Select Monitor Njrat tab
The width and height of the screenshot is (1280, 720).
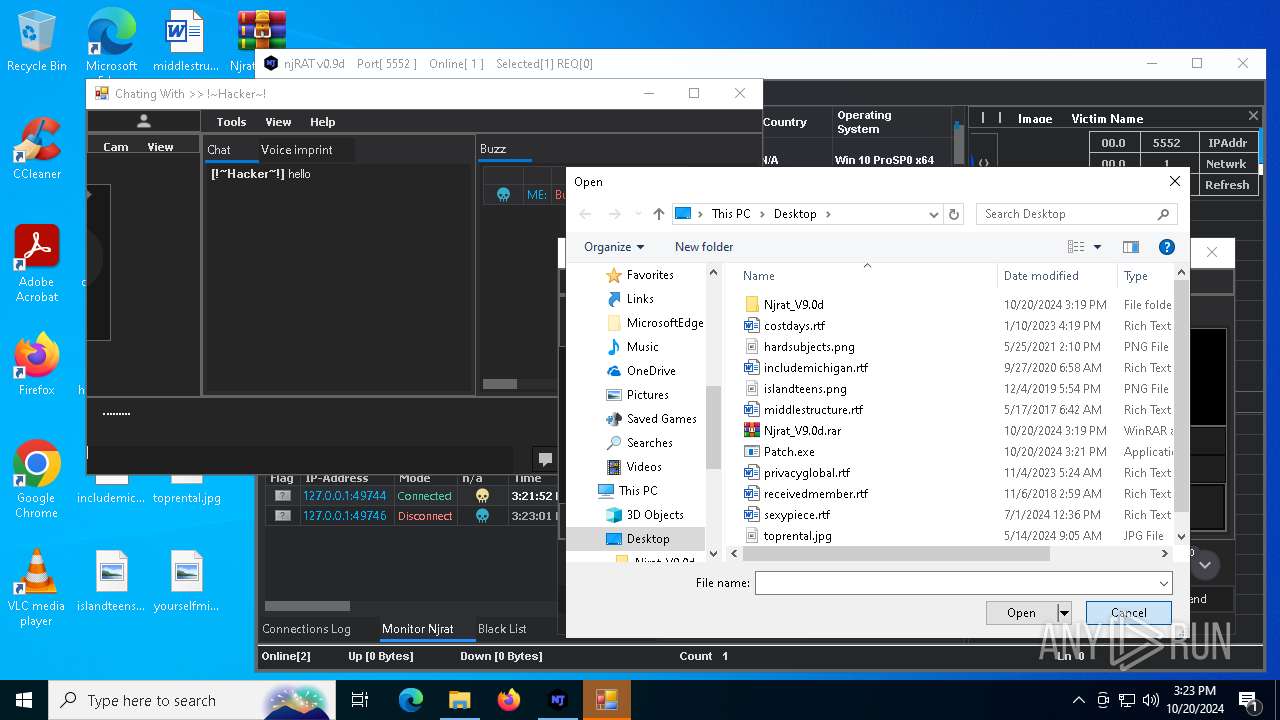pos(417,629)
